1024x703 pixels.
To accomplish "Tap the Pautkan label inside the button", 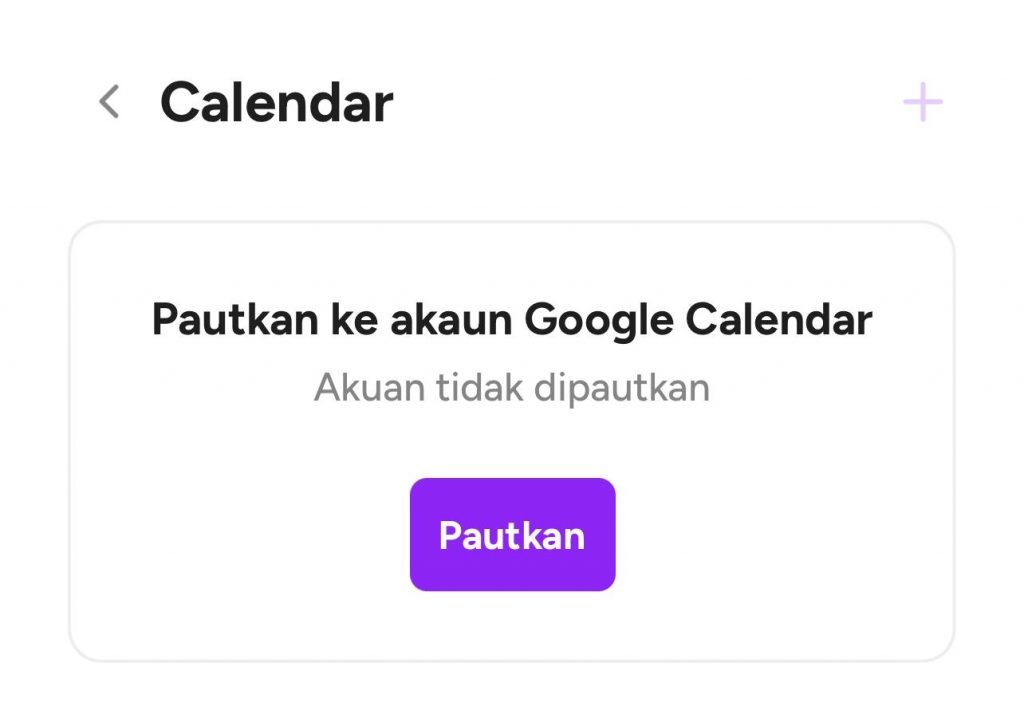I will (x=512, y=536).
